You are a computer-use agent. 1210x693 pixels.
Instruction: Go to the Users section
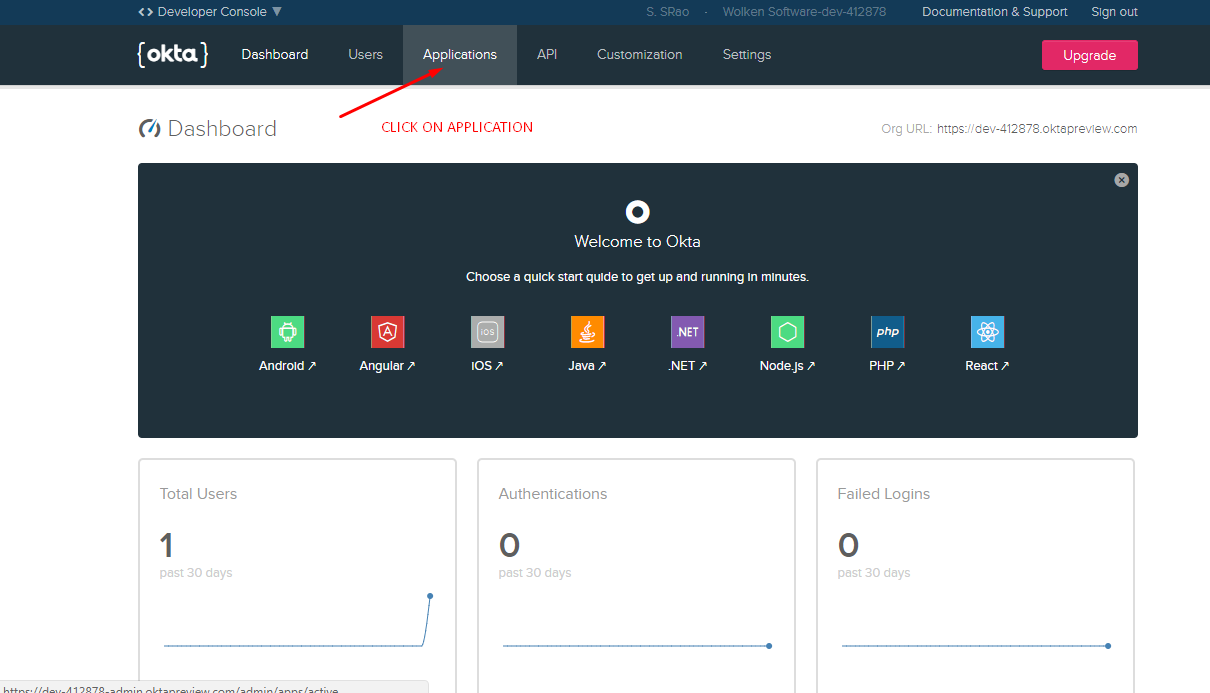(365, 54)
